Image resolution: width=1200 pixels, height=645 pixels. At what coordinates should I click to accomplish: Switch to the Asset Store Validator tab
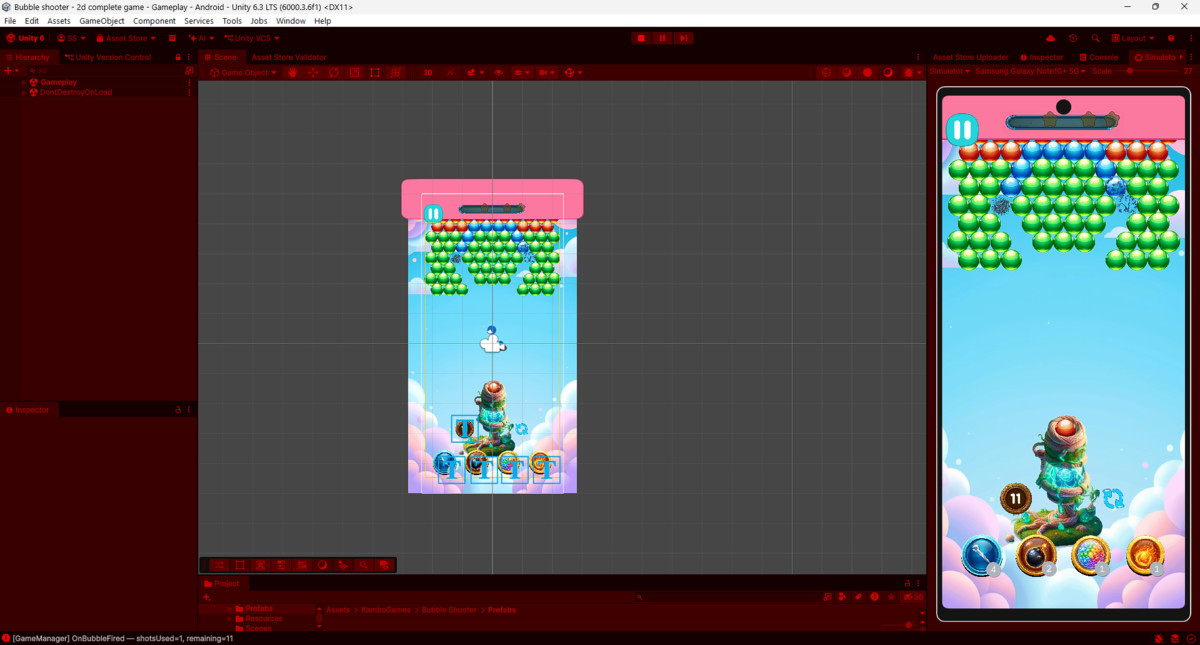[288, 57]
